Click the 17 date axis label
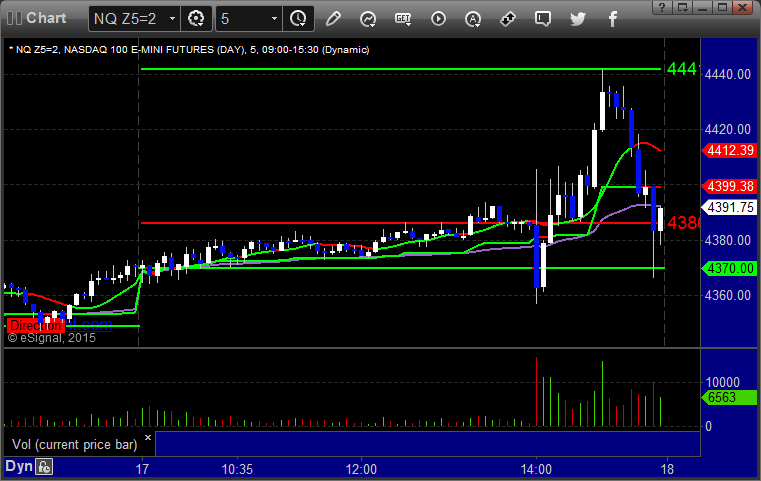The height and width of the screenshot is (481, 761). click(142, 469)
